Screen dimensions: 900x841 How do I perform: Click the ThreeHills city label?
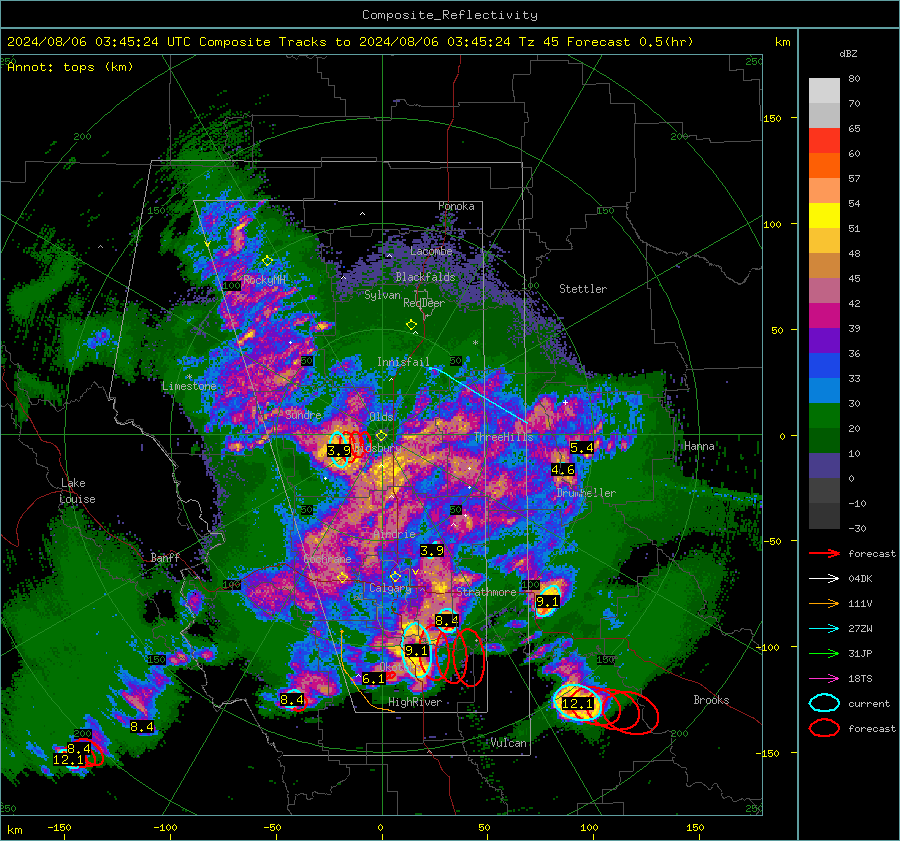[503, 437]
